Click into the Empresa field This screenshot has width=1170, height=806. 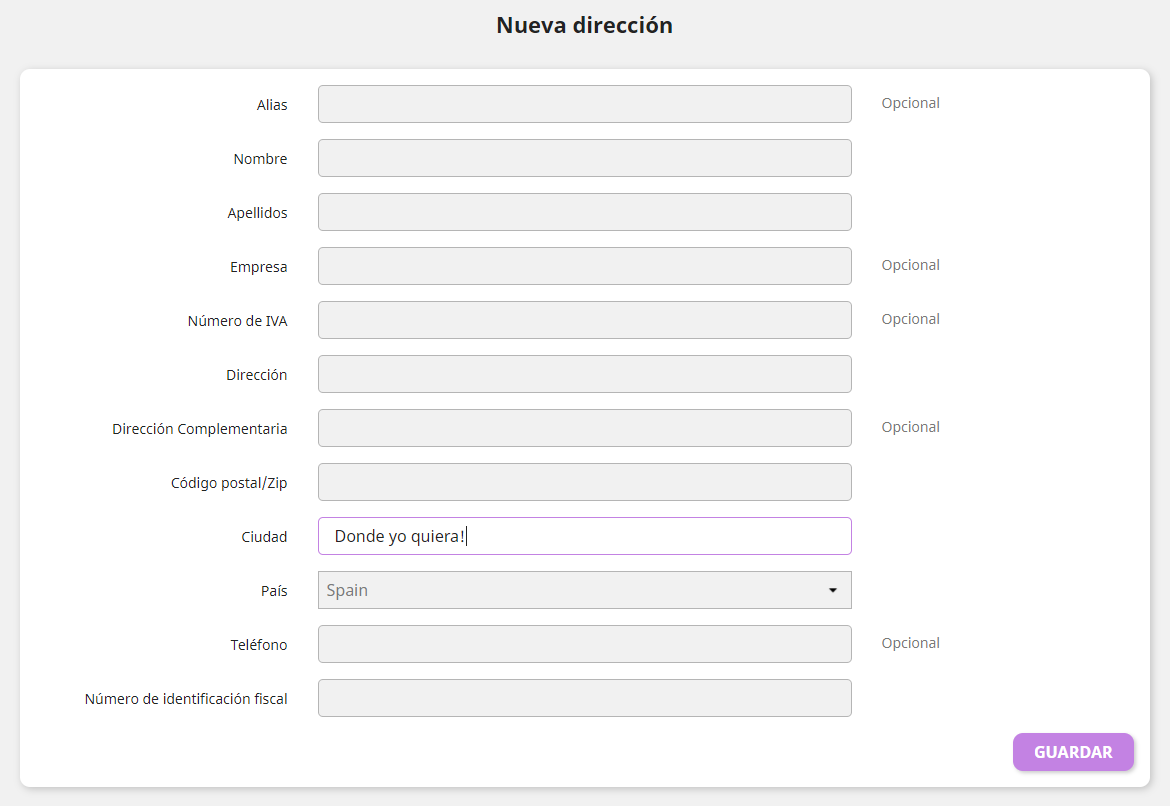point(584,266)
